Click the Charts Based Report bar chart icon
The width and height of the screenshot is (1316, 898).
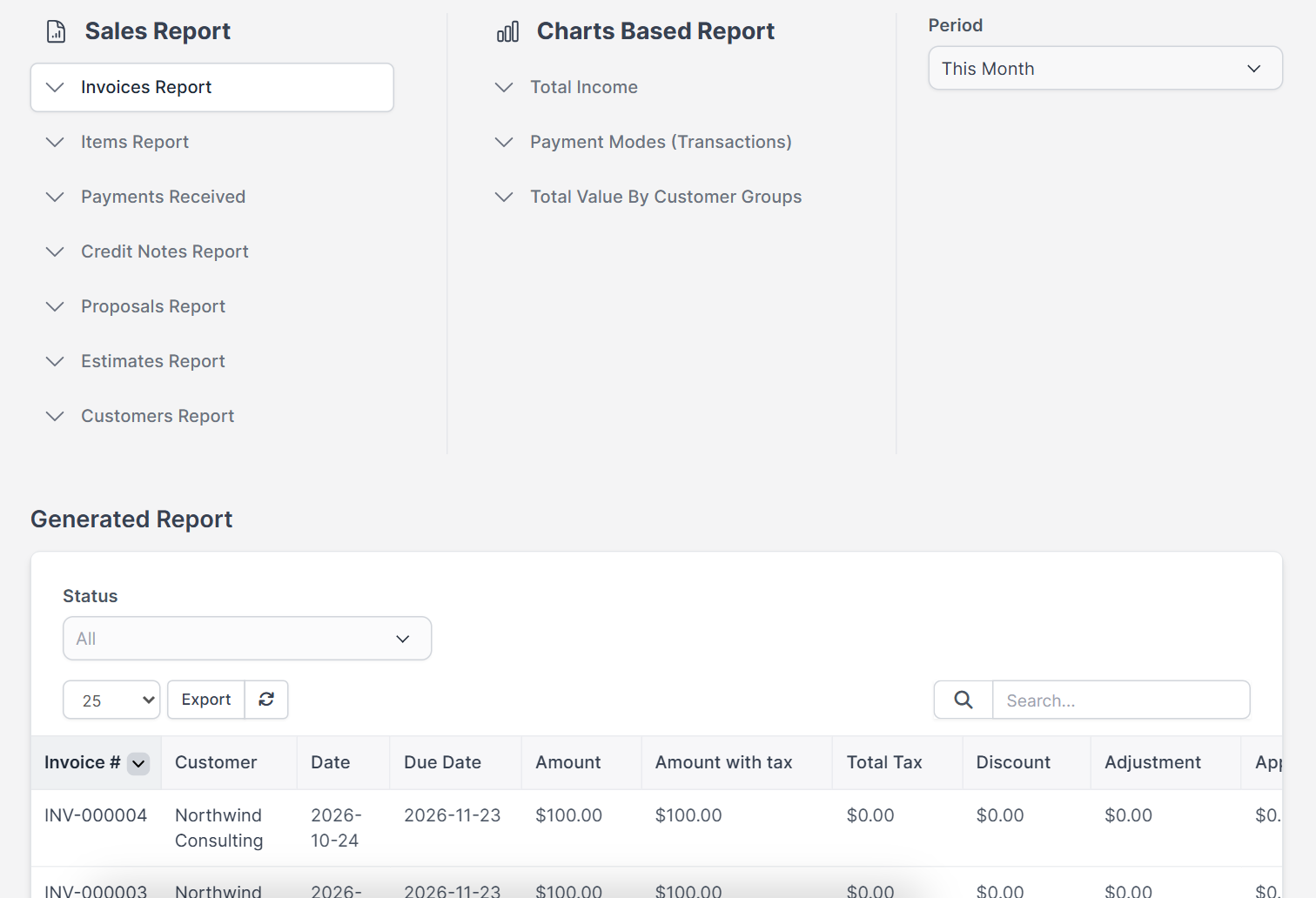(x=507, y=32)
